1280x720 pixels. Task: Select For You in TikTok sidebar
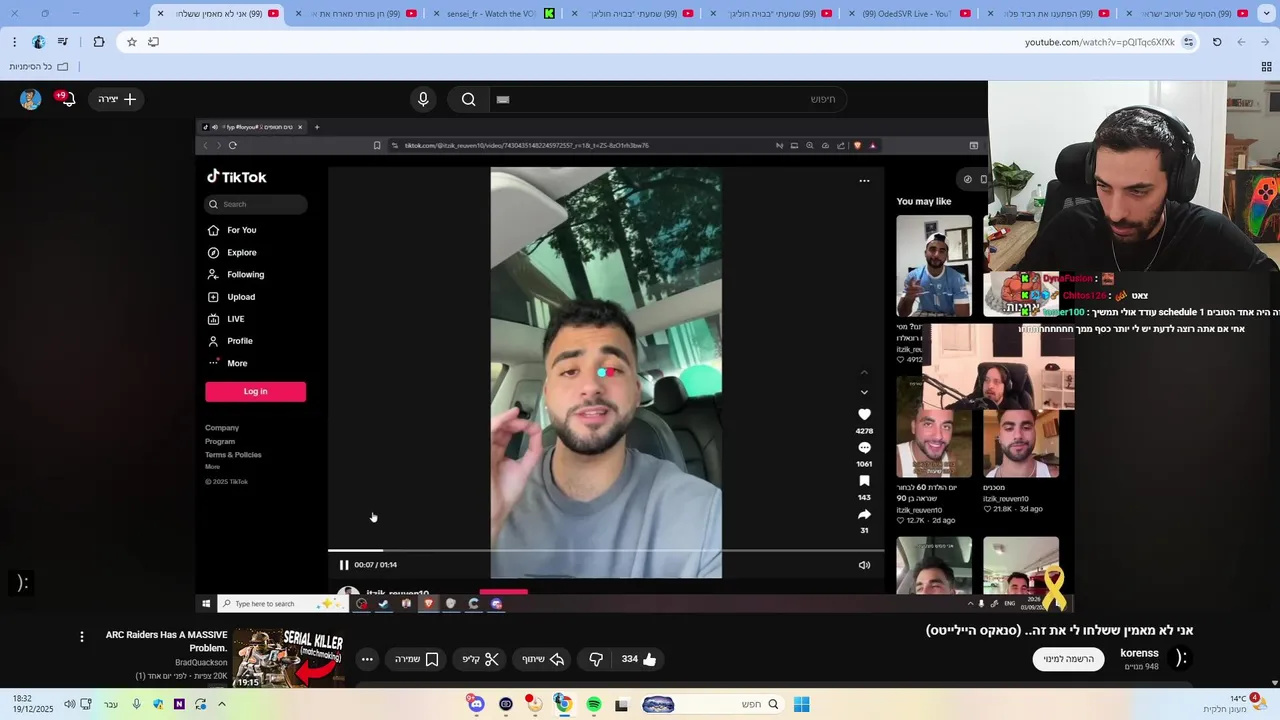coord(232,230)
